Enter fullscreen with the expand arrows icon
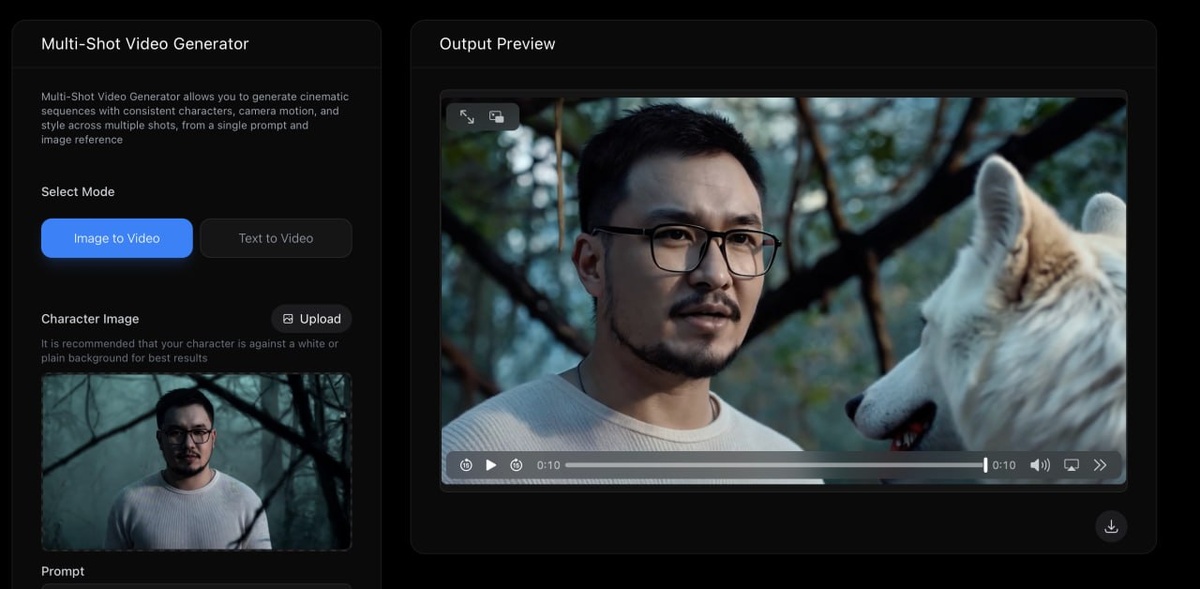 467,117
